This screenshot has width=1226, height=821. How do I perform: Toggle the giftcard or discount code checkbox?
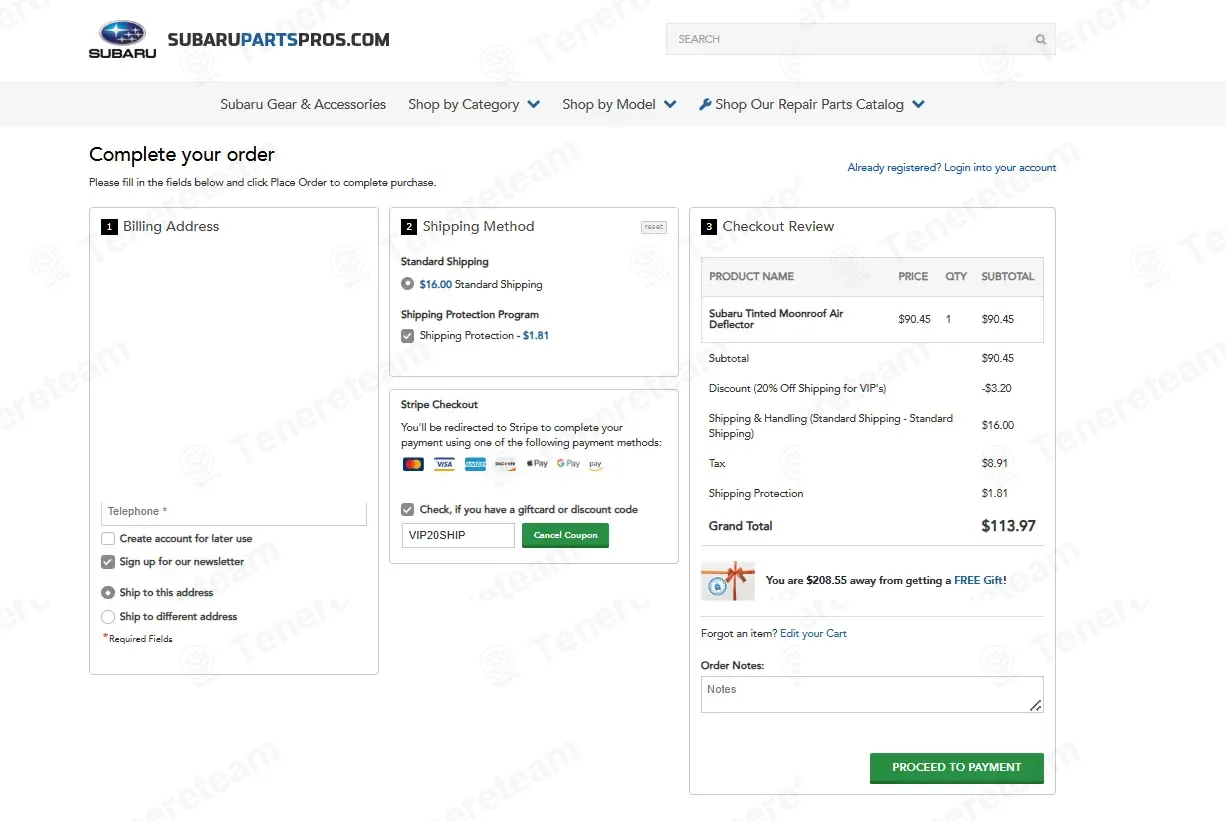[407, 510]
